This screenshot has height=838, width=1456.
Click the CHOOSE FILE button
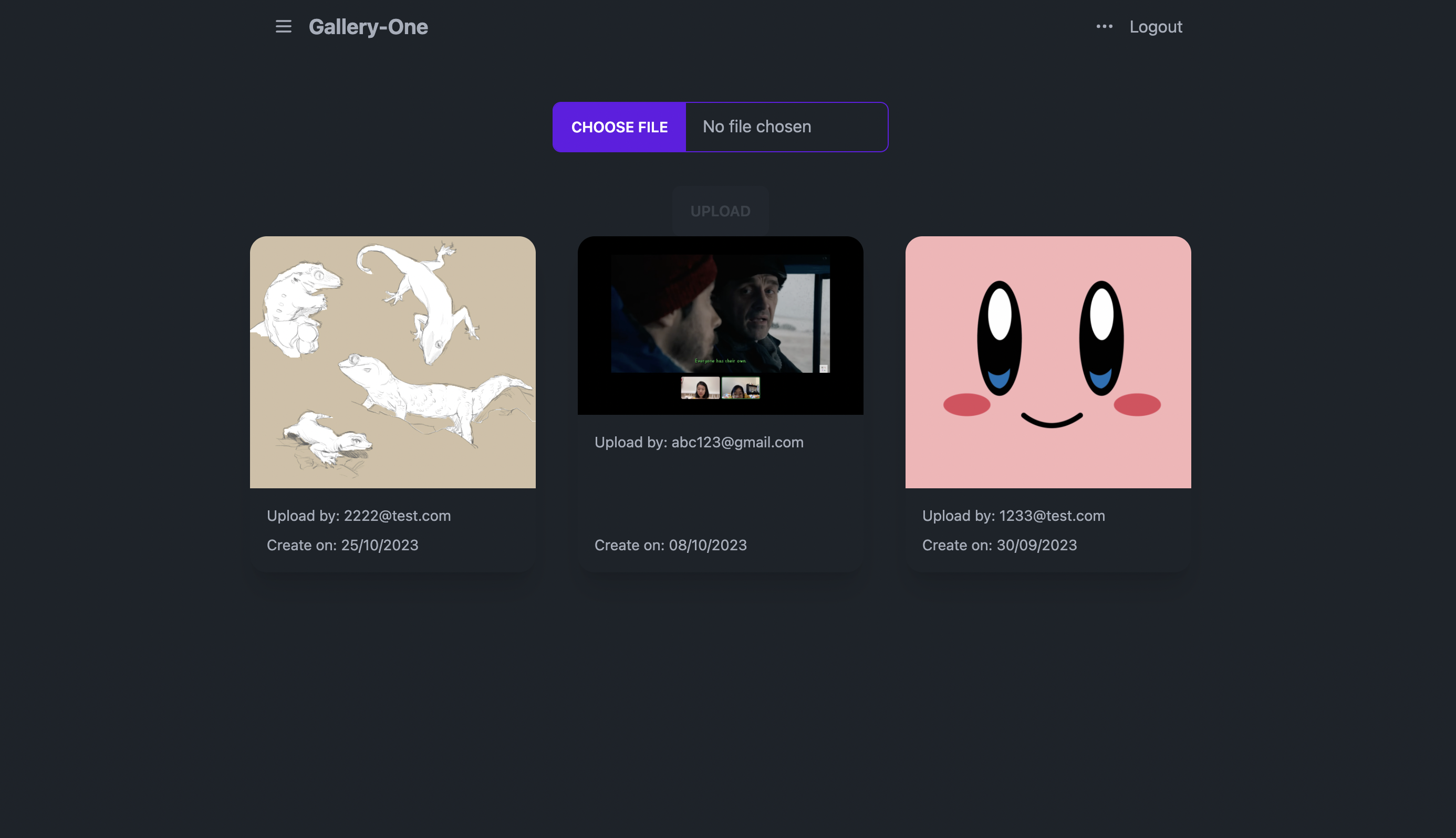[619, 127]
